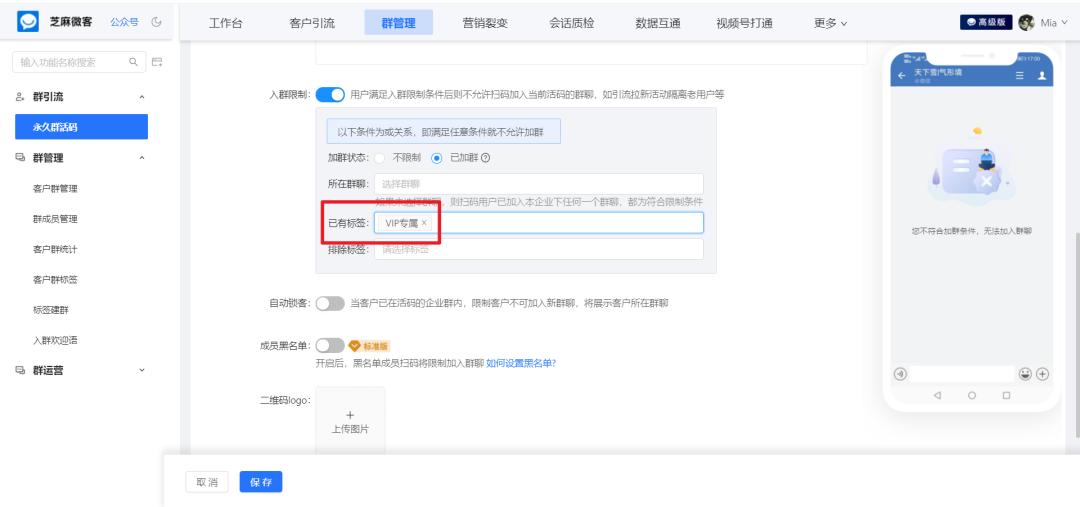The height and width of the screenshot is (507, 1080).
Task: Select the 已加群 radio option
Action: tap(436, 158)
